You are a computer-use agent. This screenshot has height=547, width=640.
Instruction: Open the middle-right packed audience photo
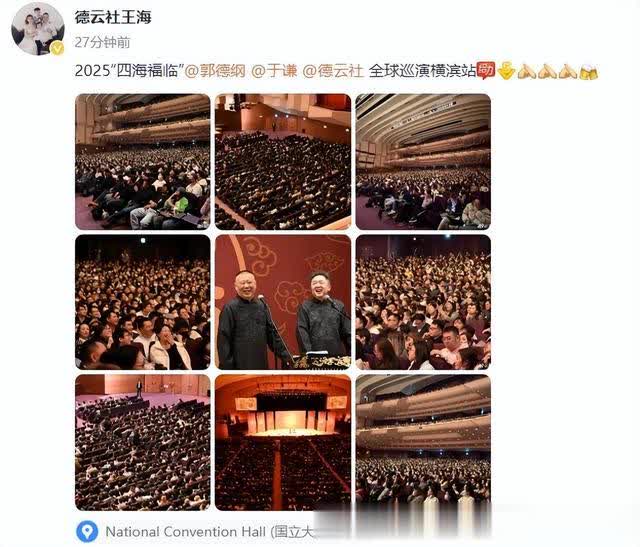423,302
